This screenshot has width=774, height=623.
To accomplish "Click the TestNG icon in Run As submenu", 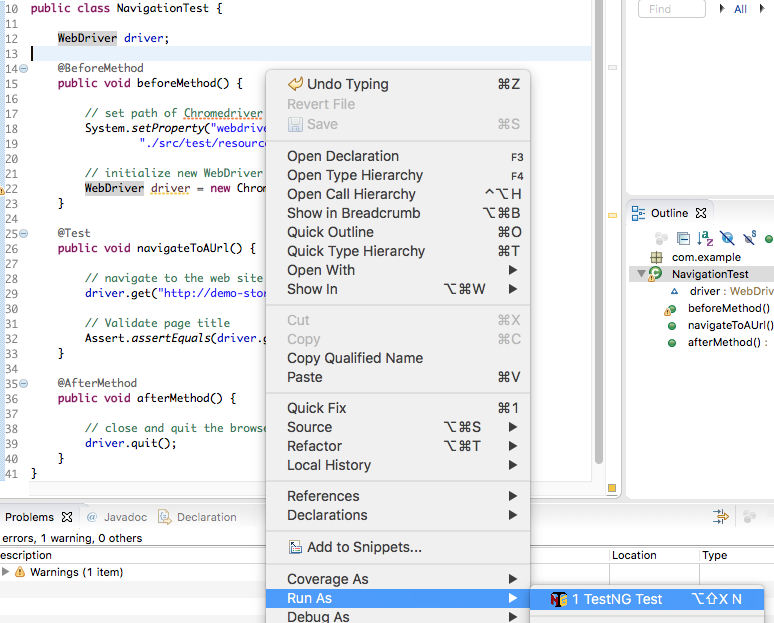I will [559, 599].
